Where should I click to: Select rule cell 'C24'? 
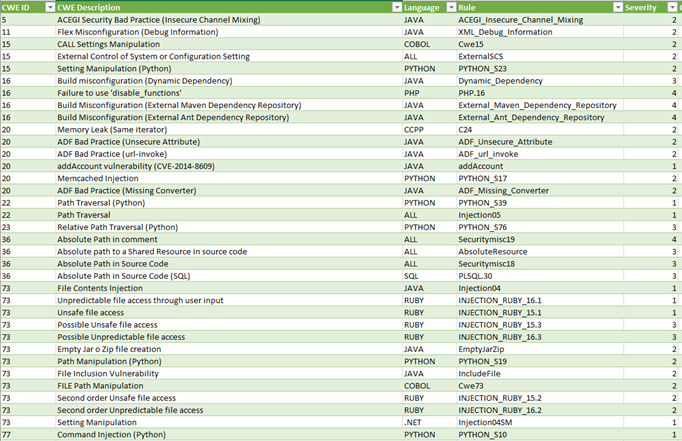click(x=540, y=129)
